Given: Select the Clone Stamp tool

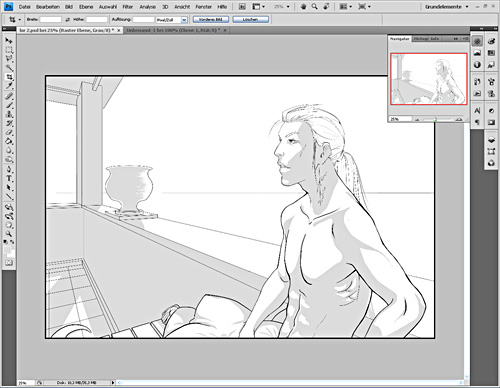Looking at the screenshot, I should [9, 115].
